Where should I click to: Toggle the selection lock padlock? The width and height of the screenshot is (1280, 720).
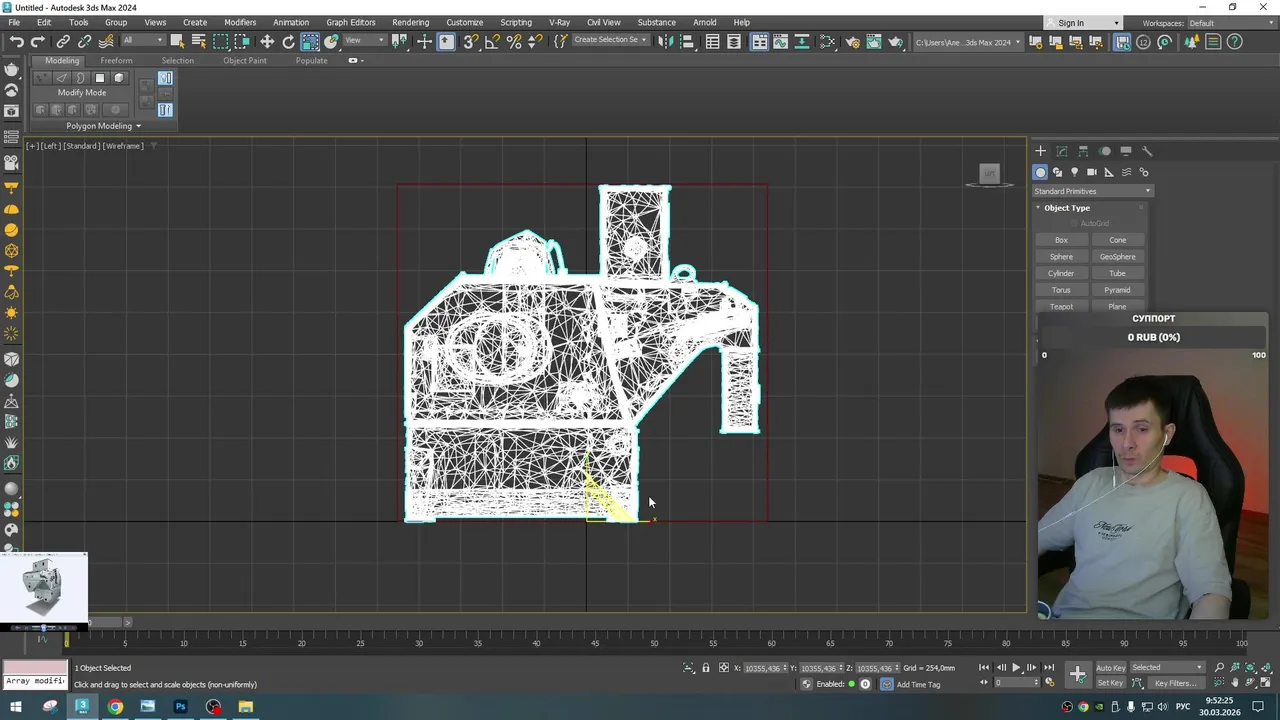tap(706, 668)
